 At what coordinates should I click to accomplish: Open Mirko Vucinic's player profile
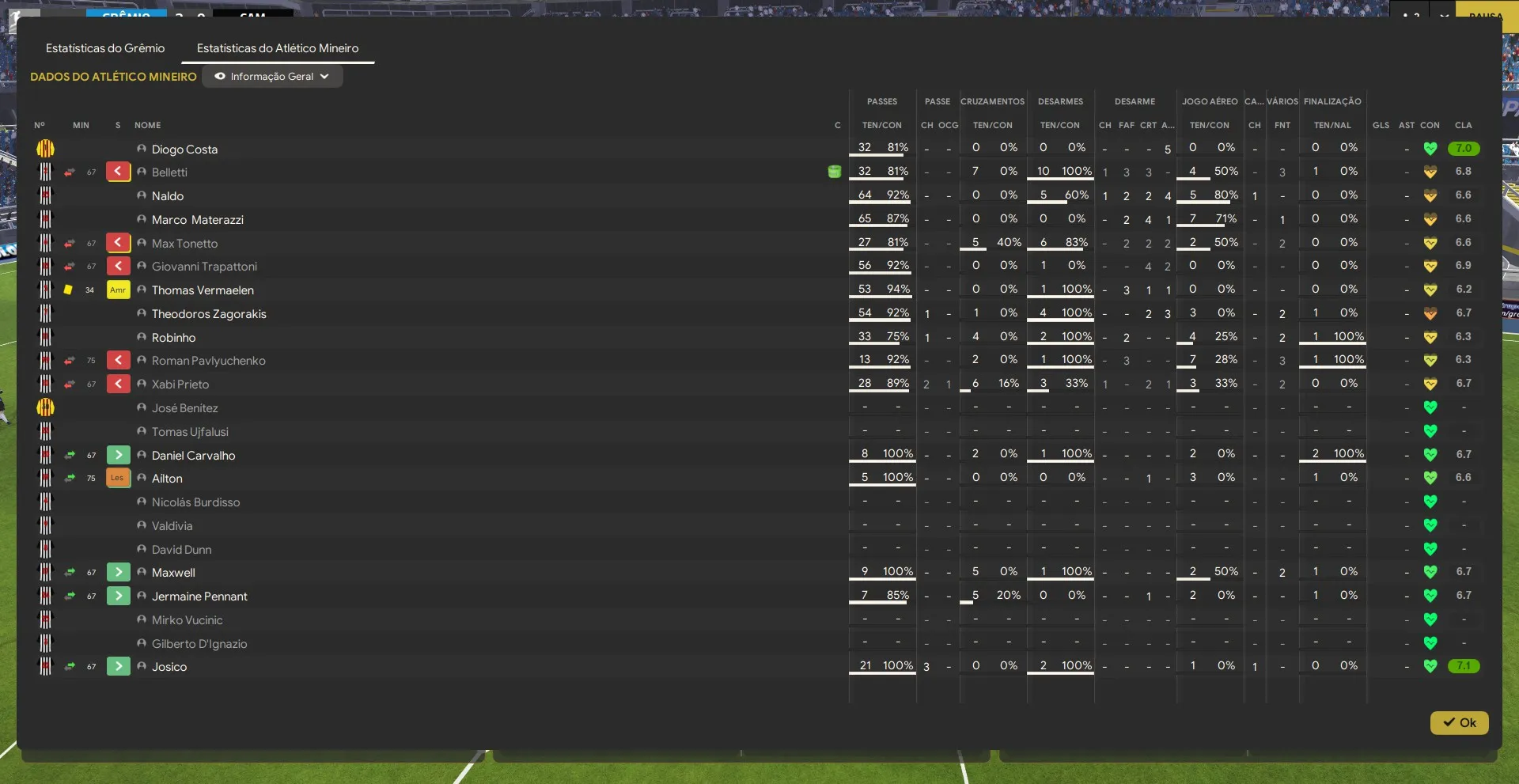point(187,620)
